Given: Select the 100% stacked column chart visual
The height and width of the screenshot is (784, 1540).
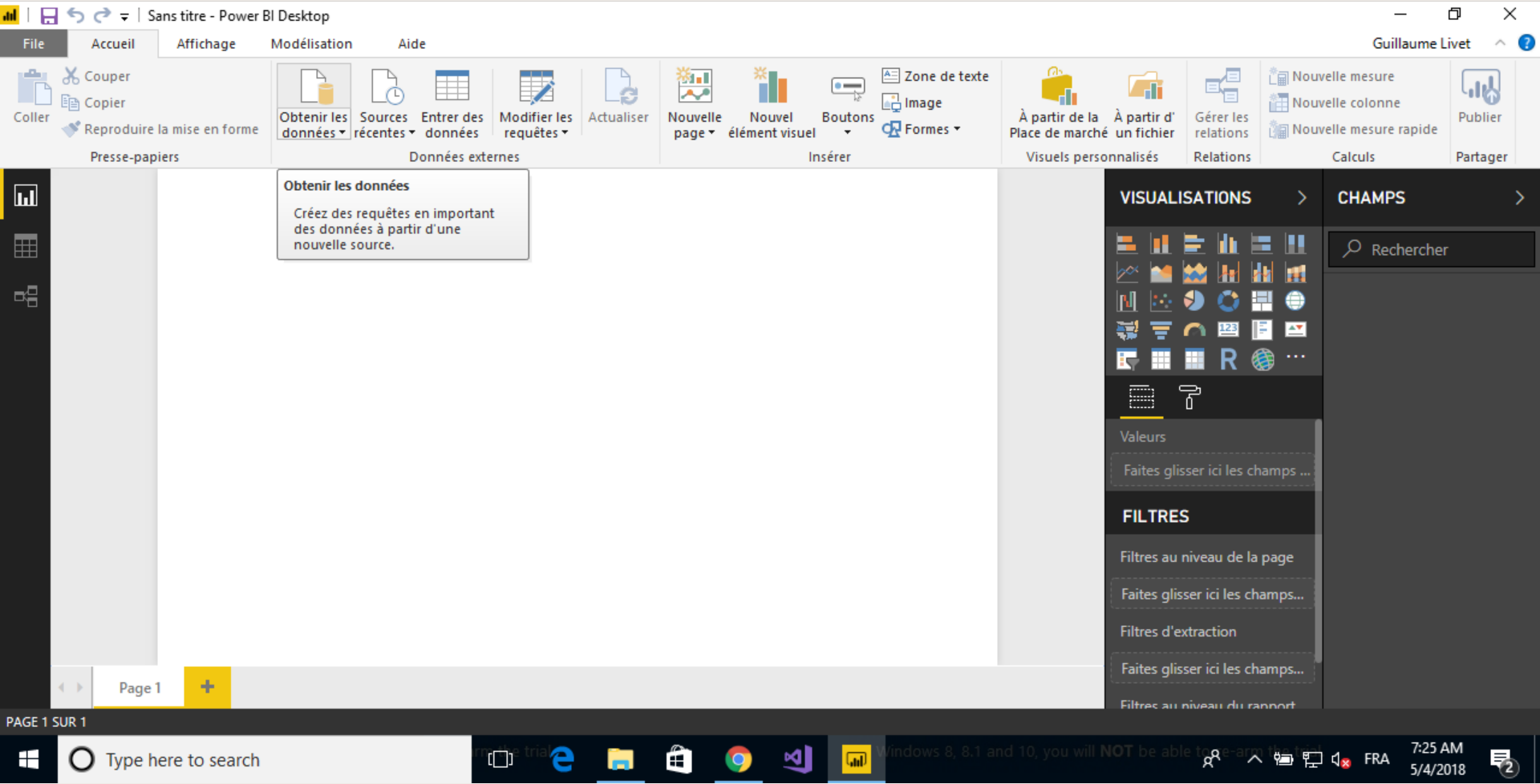Looking at the screenshot, I should tap(1295, 244).
